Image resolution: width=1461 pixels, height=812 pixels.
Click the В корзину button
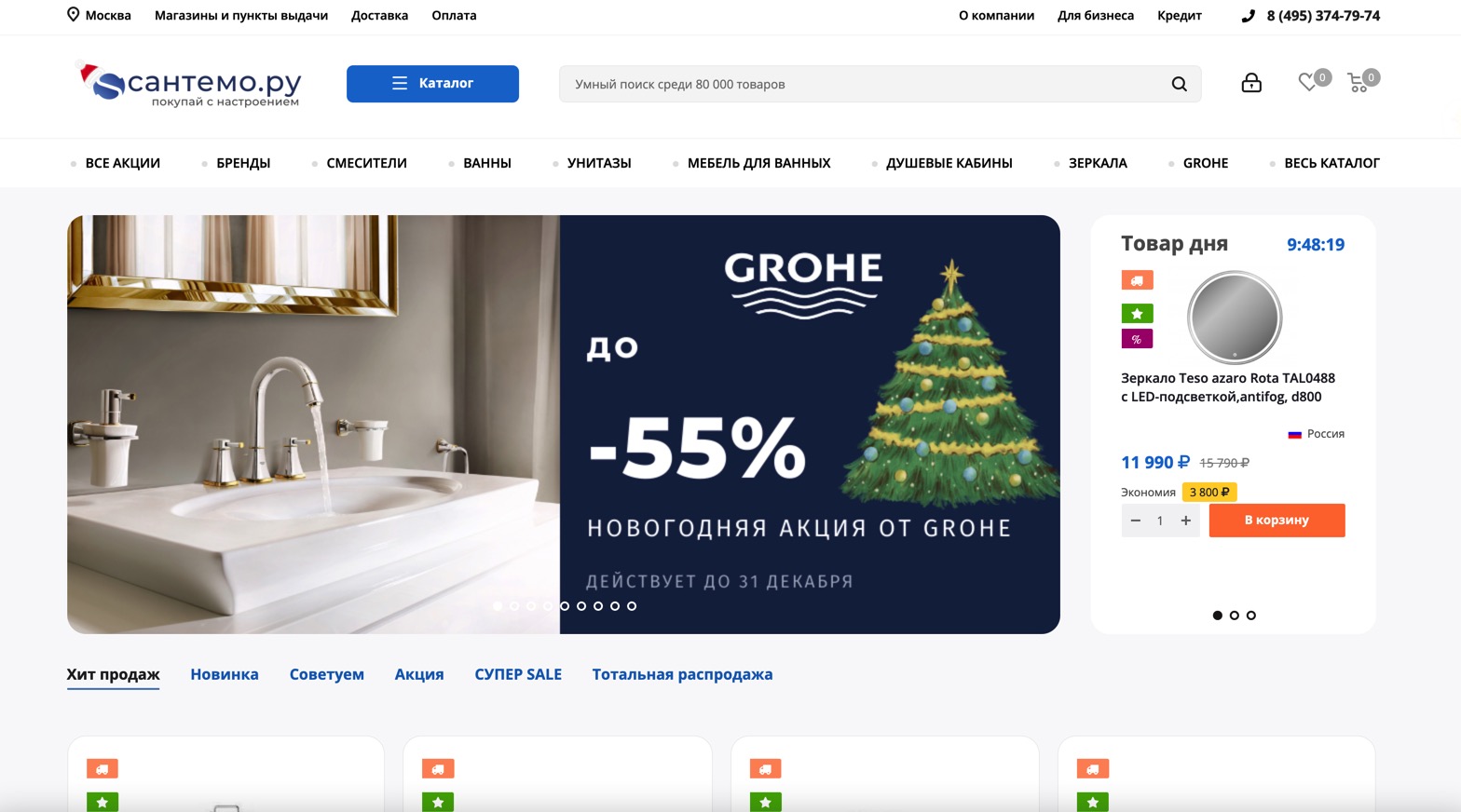(1277, 521)
